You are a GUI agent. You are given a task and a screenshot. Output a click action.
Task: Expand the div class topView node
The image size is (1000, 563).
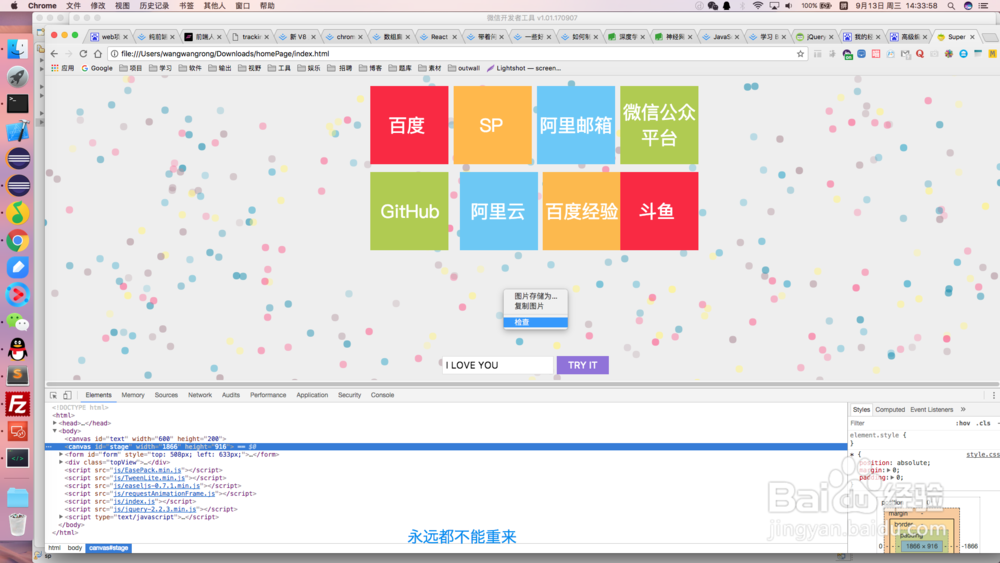coord(61,462)
